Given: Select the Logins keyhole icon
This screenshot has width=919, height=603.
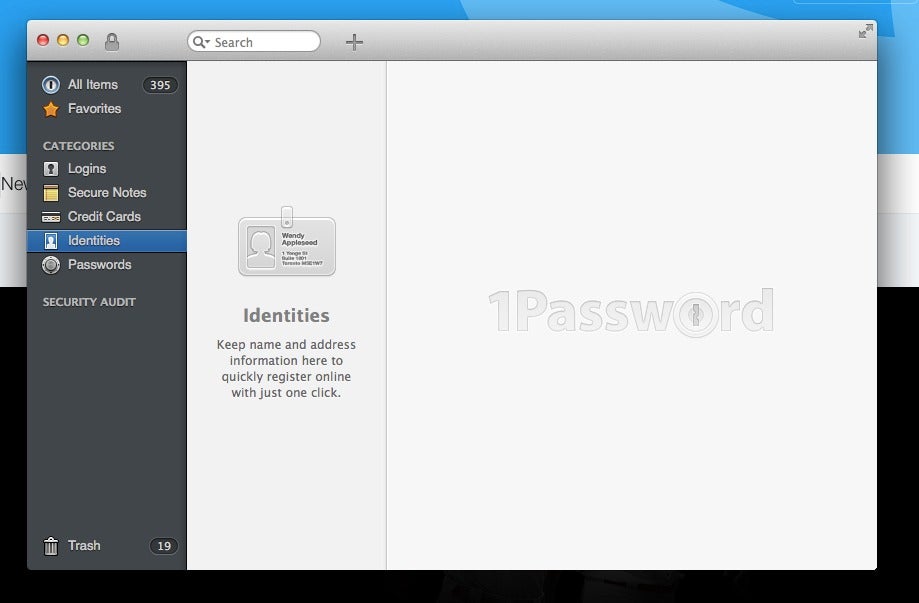Looking at the screenshot, I should click(x=51, y=169).
